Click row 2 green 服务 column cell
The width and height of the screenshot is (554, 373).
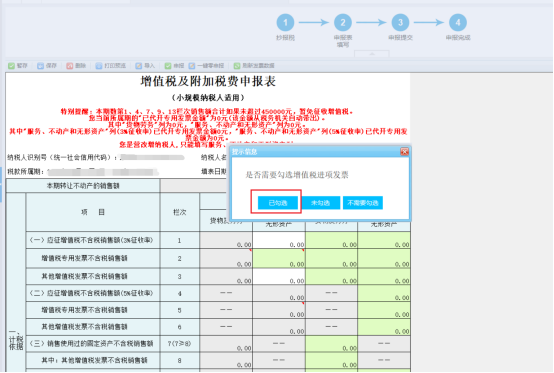tap(279, 258)
